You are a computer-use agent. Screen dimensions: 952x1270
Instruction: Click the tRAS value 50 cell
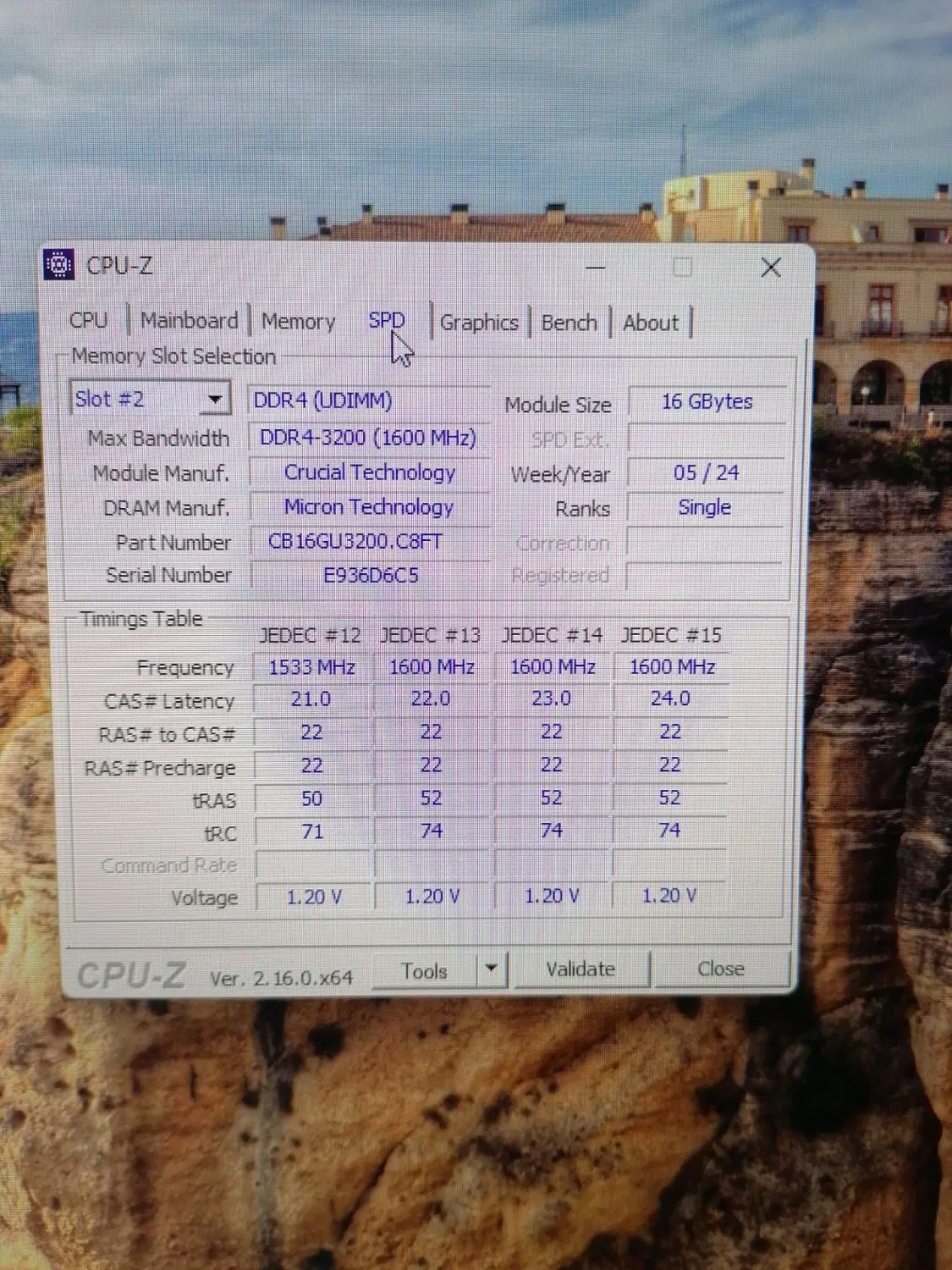pos(311,798)
